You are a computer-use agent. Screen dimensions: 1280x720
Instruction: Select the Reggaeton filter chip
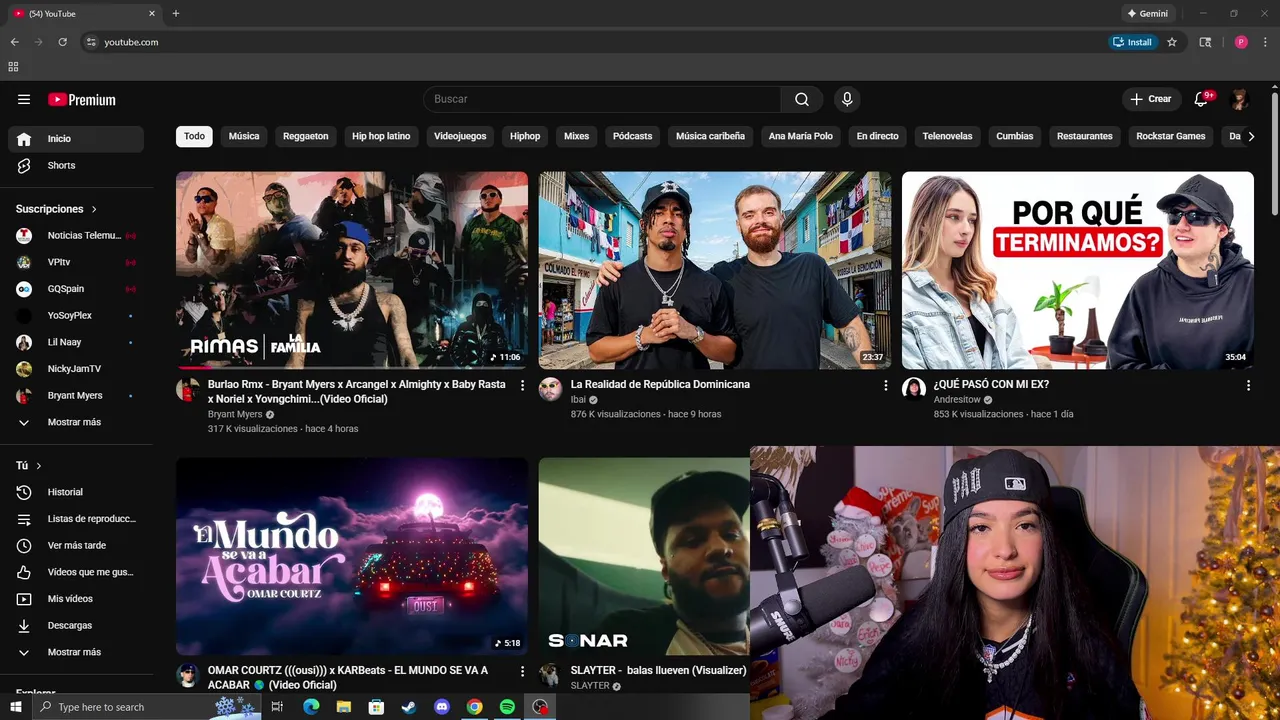point(306,136)
